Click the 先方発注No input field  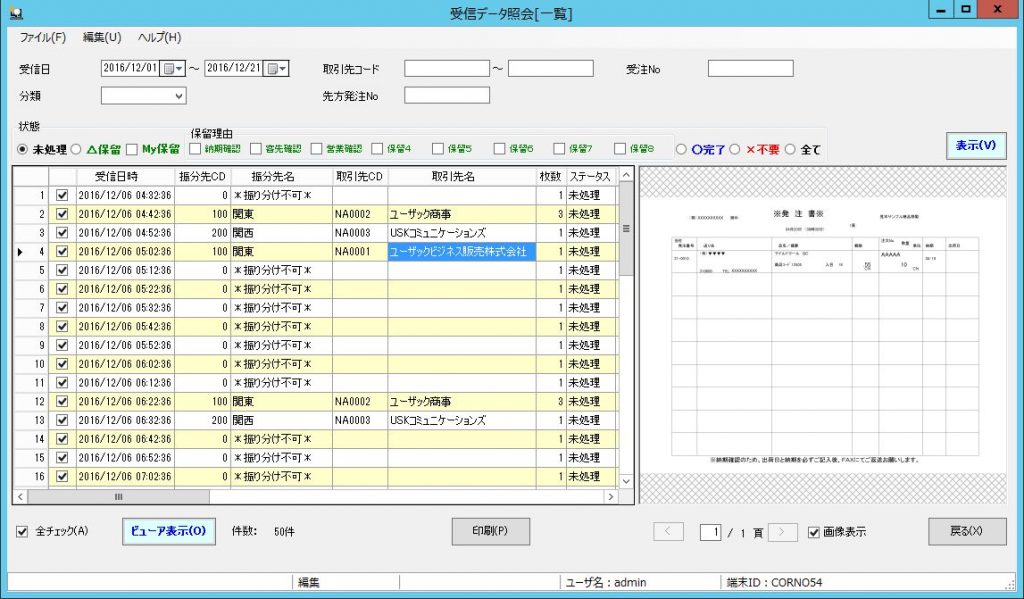tap(447, 95)
